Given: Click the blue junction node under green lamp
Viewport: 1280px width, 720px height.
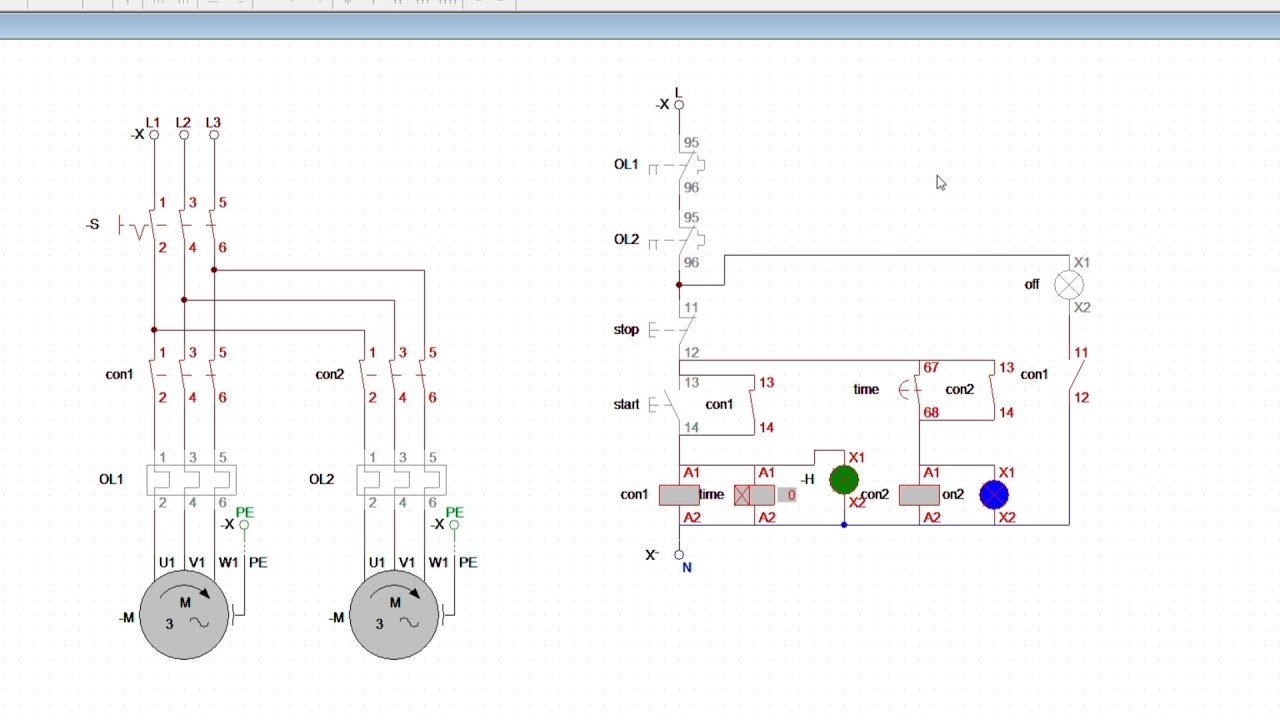Looking at the screenshot, I should click(844, 525).
